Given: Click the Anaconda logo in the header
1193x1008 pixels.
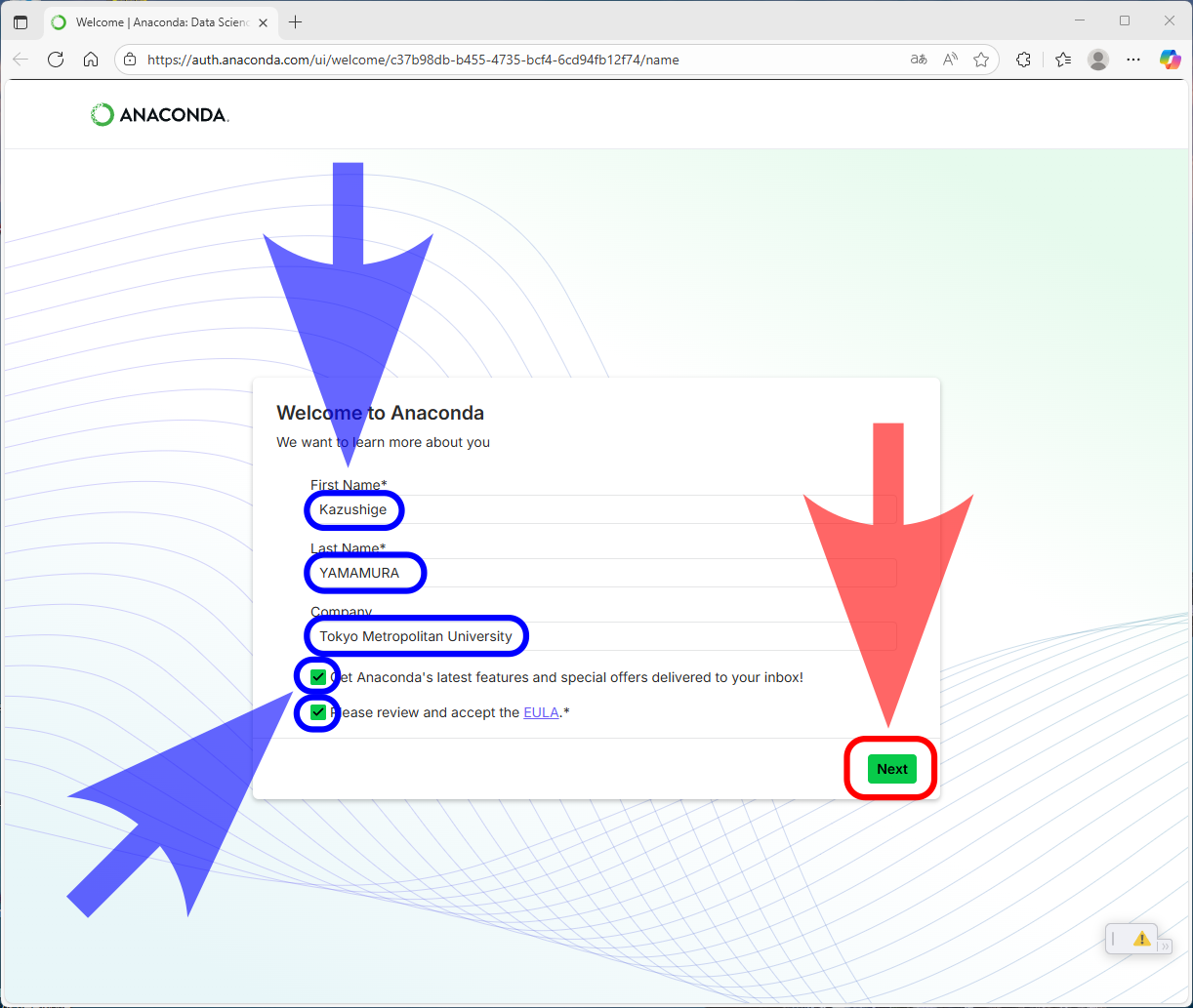Looking at the screenshot, I should (159, 115).
